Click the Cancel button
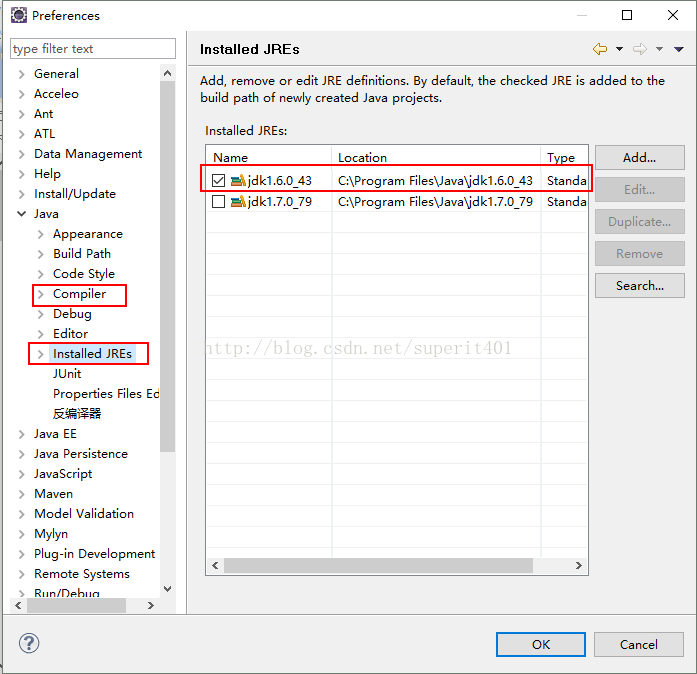The image size is (697, 674). (x=639, y=644)
